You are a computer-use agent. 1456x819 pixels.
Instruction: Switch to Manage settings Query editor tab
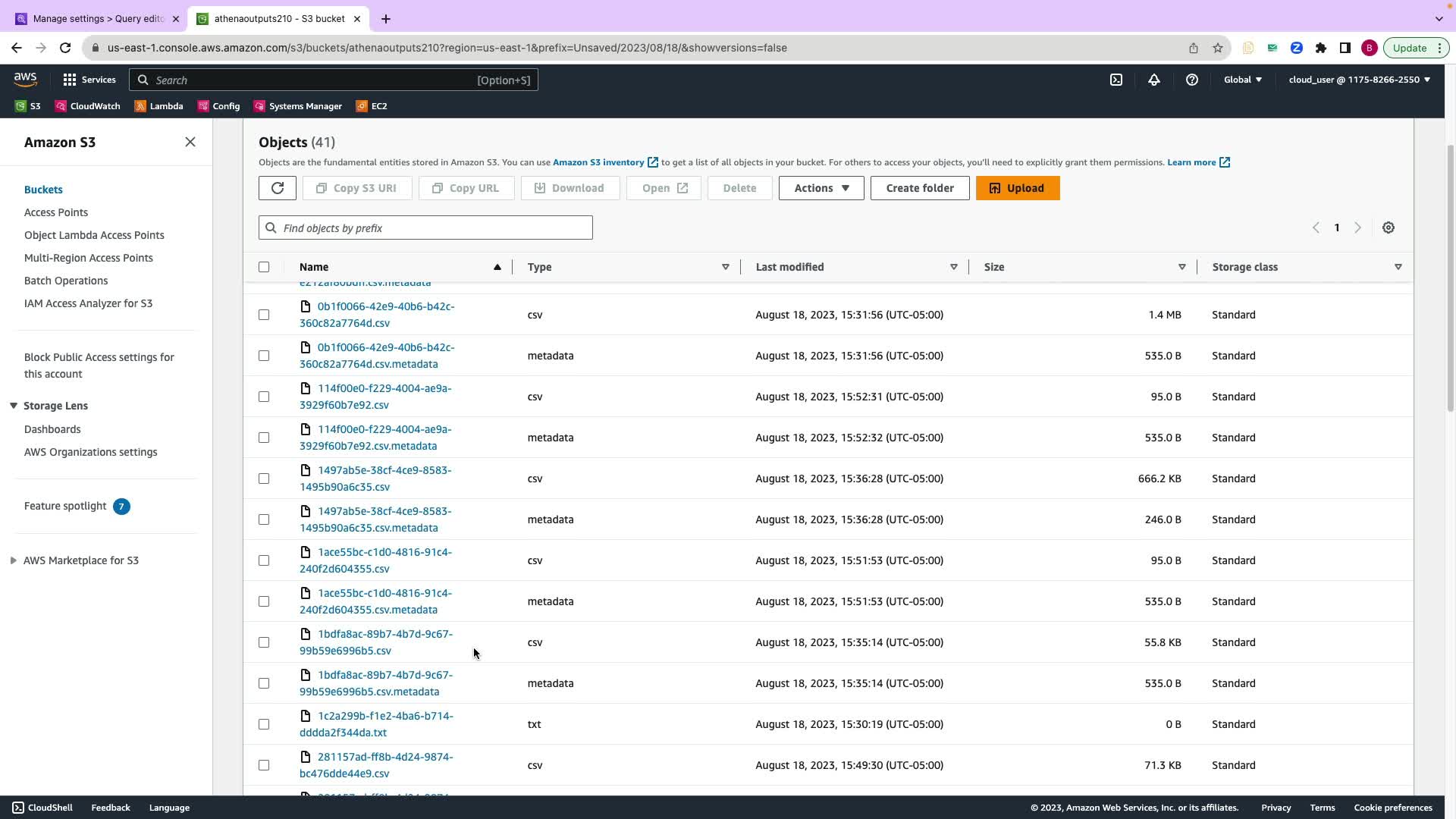tap(98, 19)
